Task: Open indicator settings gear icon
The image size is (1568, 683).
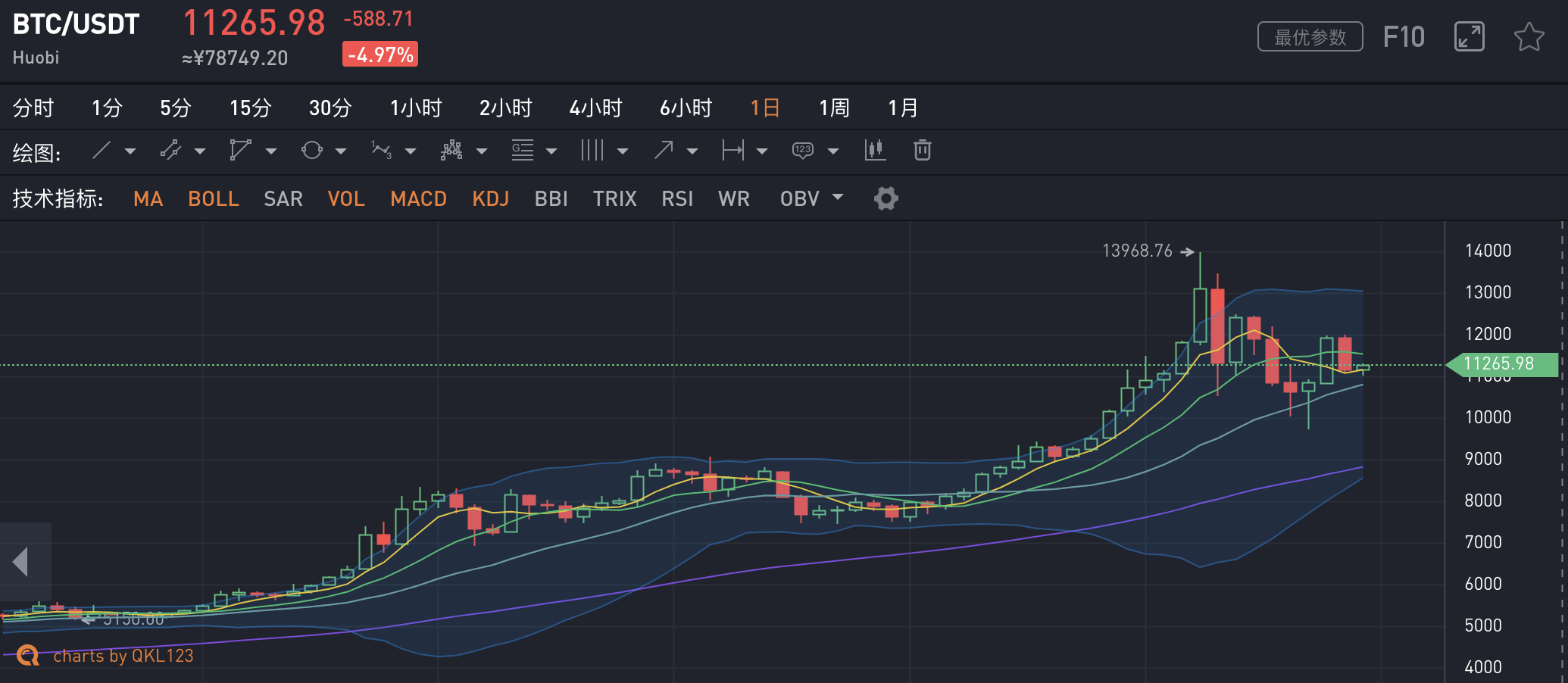Action: pyautogui.click(x=886, y=198)
